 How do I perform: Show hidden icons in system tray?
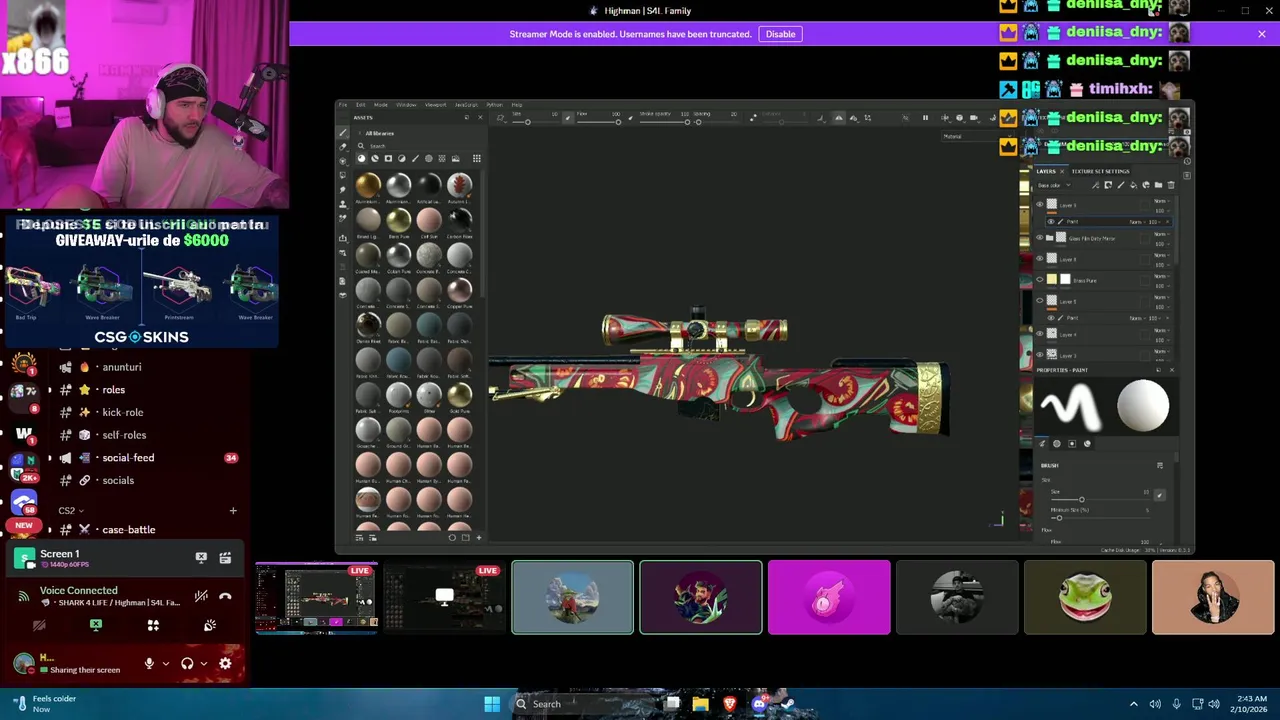[1133, 704]
